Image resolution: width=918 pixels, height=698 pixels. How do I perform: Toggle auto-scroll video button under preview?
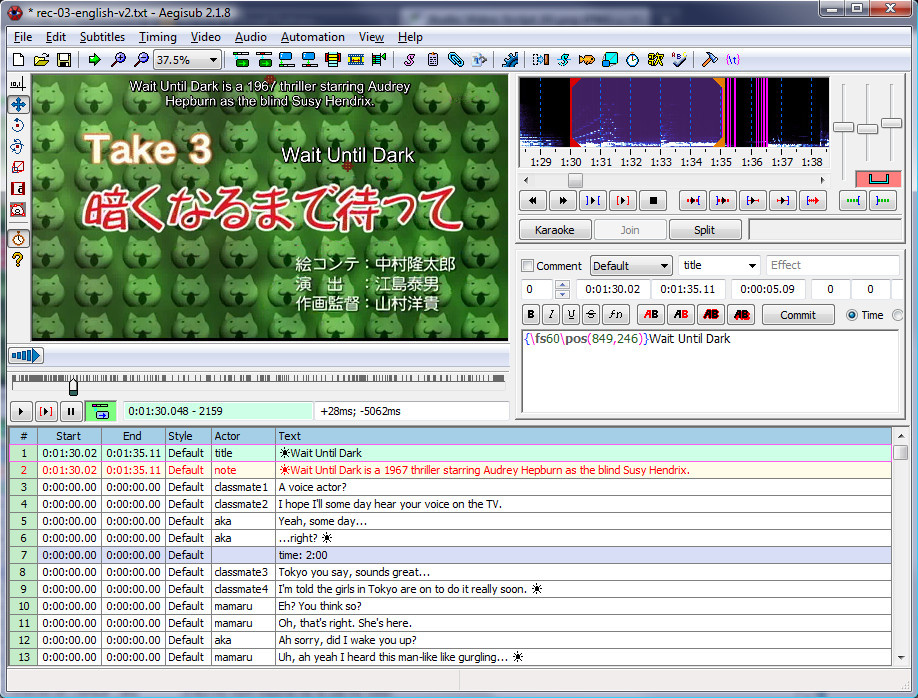(98, 411)
